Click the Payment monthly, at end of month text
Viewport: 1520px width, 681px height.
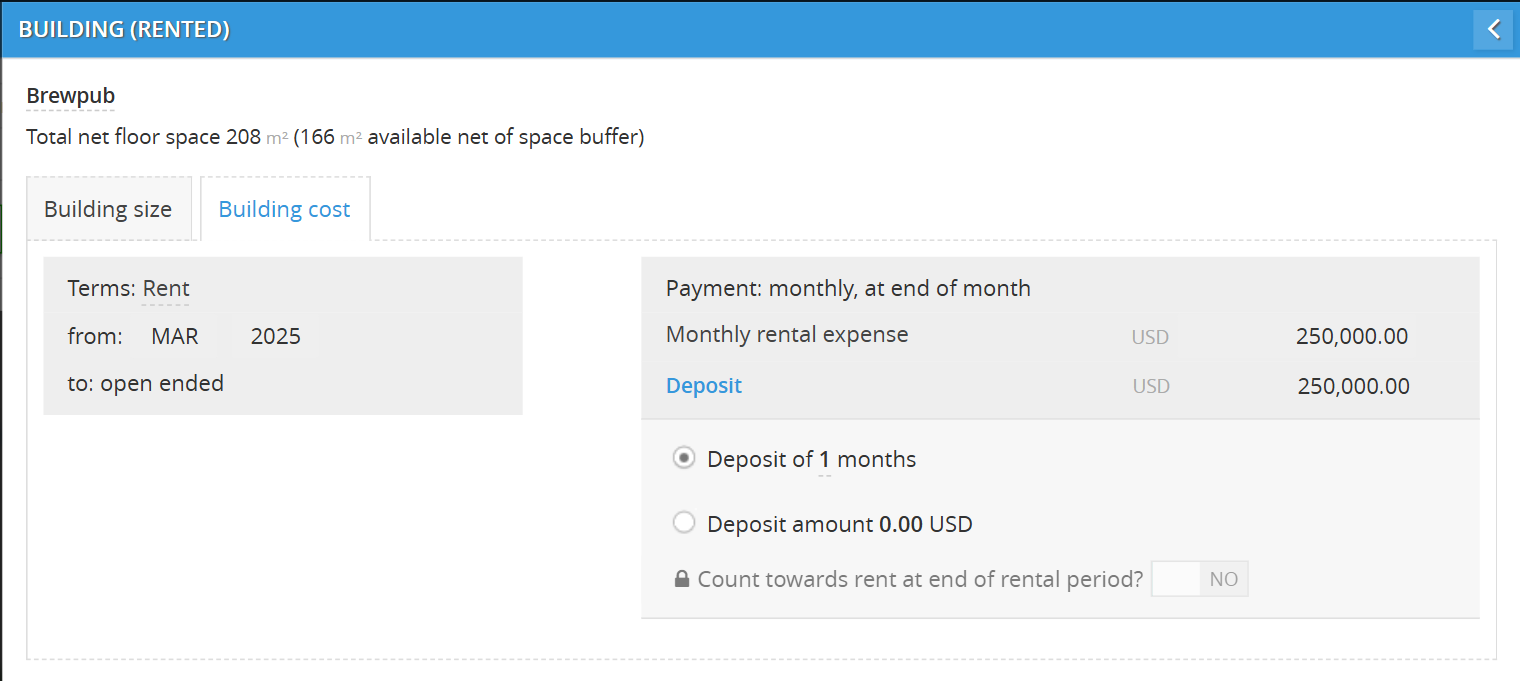[x=848, y=289]
